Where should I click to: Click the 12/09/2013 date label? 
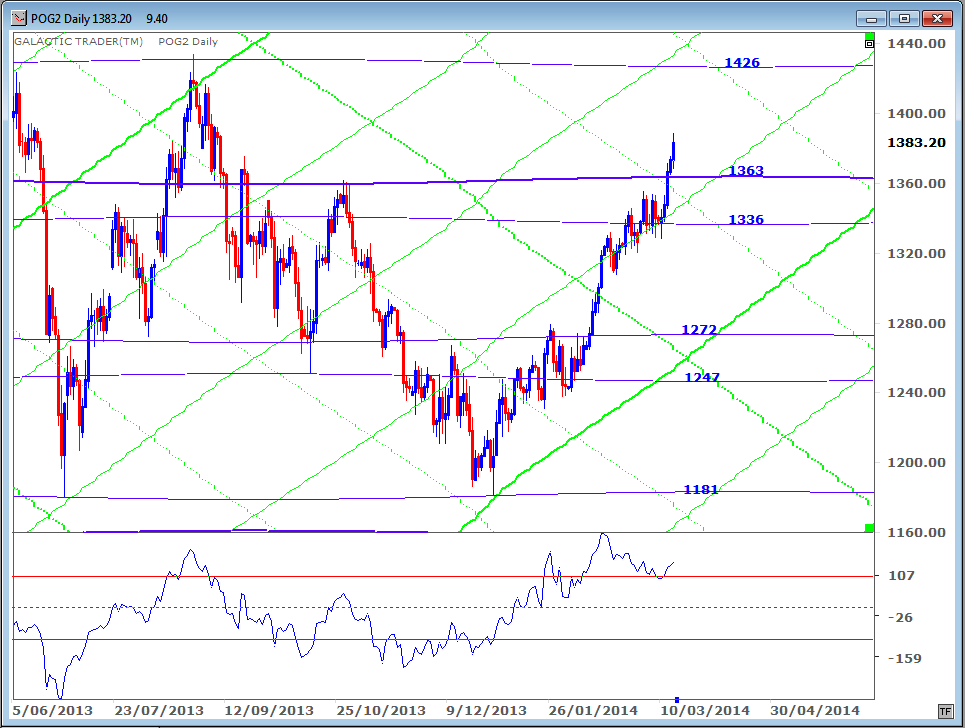coord(269,711)
